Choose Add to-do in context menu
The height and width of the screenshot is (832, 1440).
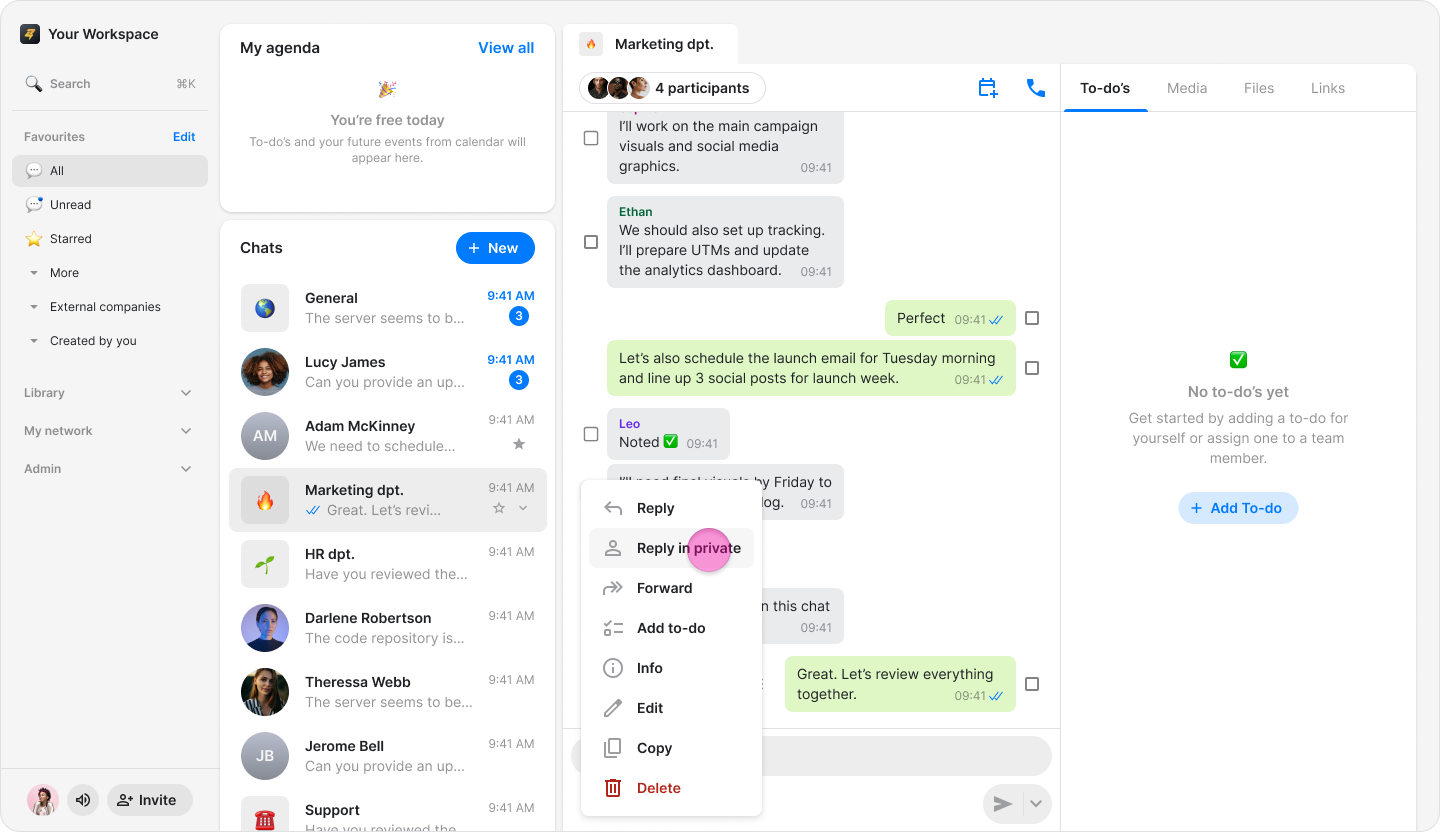[x=671, y=628]
